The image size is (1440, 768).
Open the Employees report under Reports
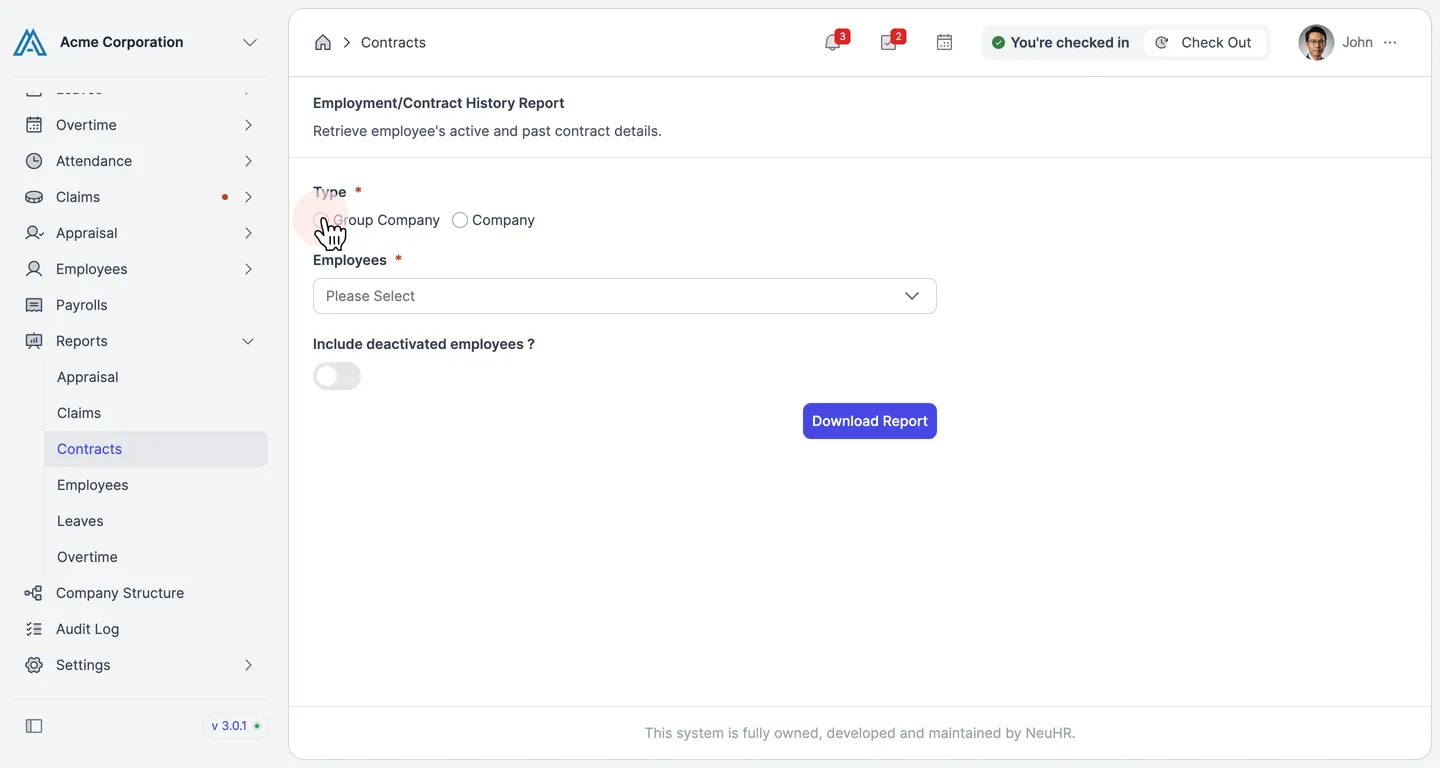point(156,485)
